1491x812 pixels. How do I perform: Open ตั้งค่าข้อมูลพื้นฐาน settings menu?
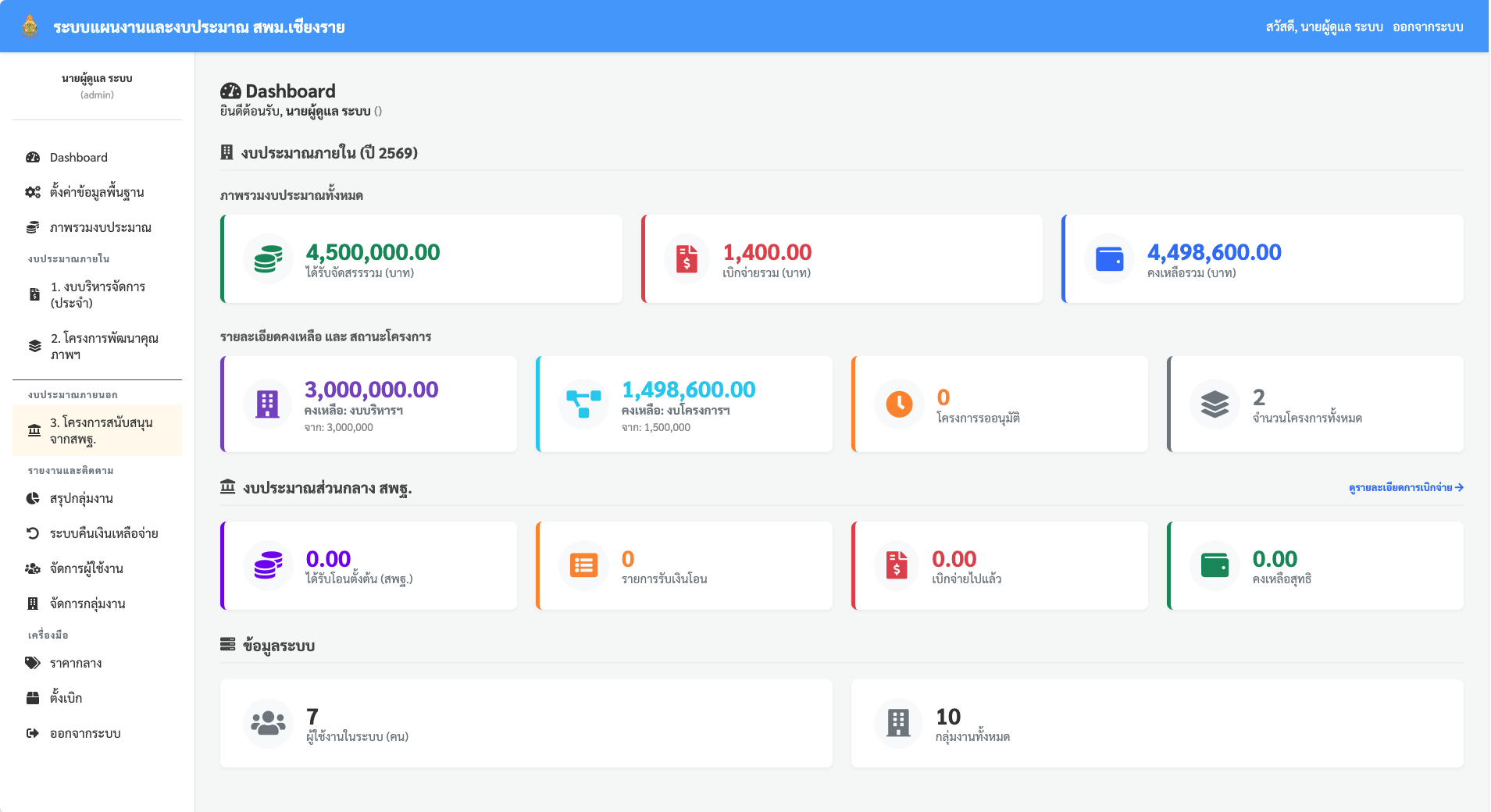[x=97, y=192]
